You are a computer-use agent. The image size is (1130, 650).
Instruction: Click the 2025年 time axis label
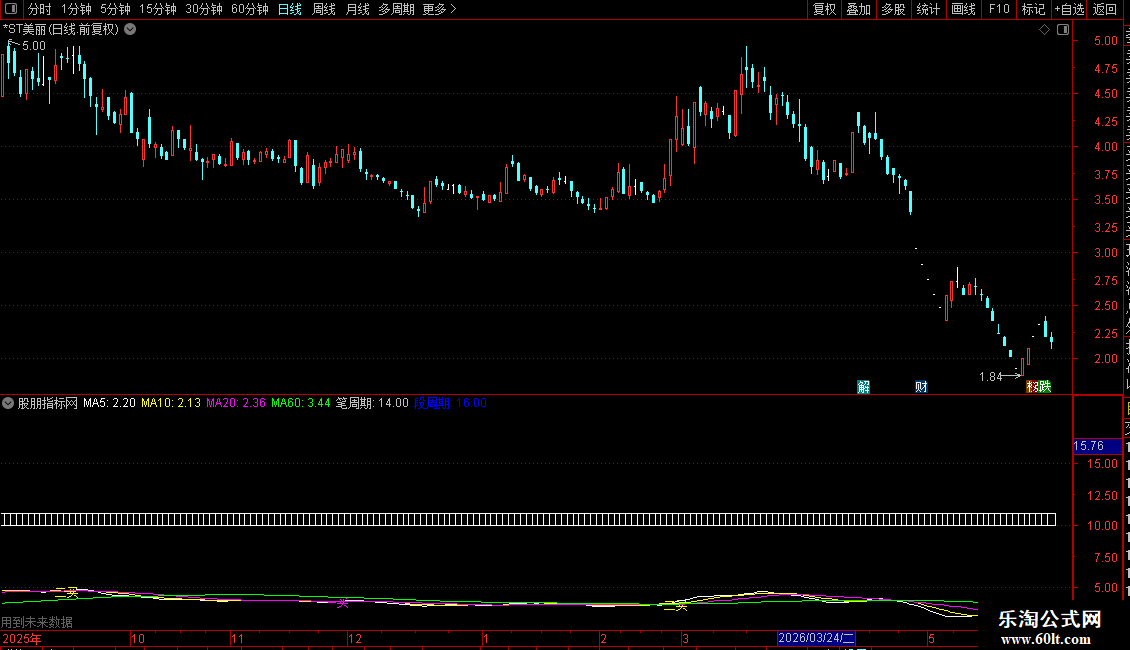[22, 638]
